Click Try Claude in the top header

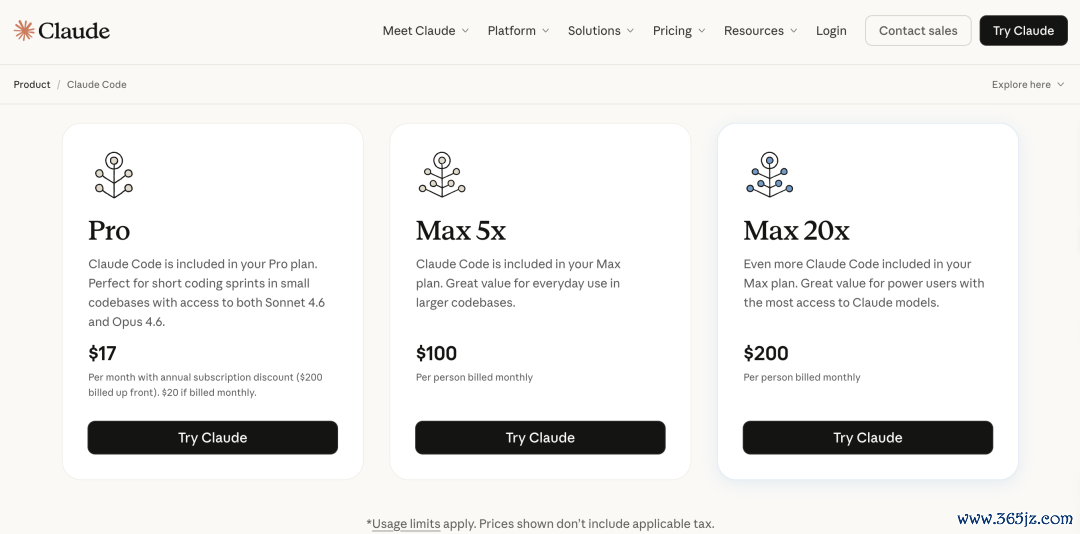tap(1024, 30)
